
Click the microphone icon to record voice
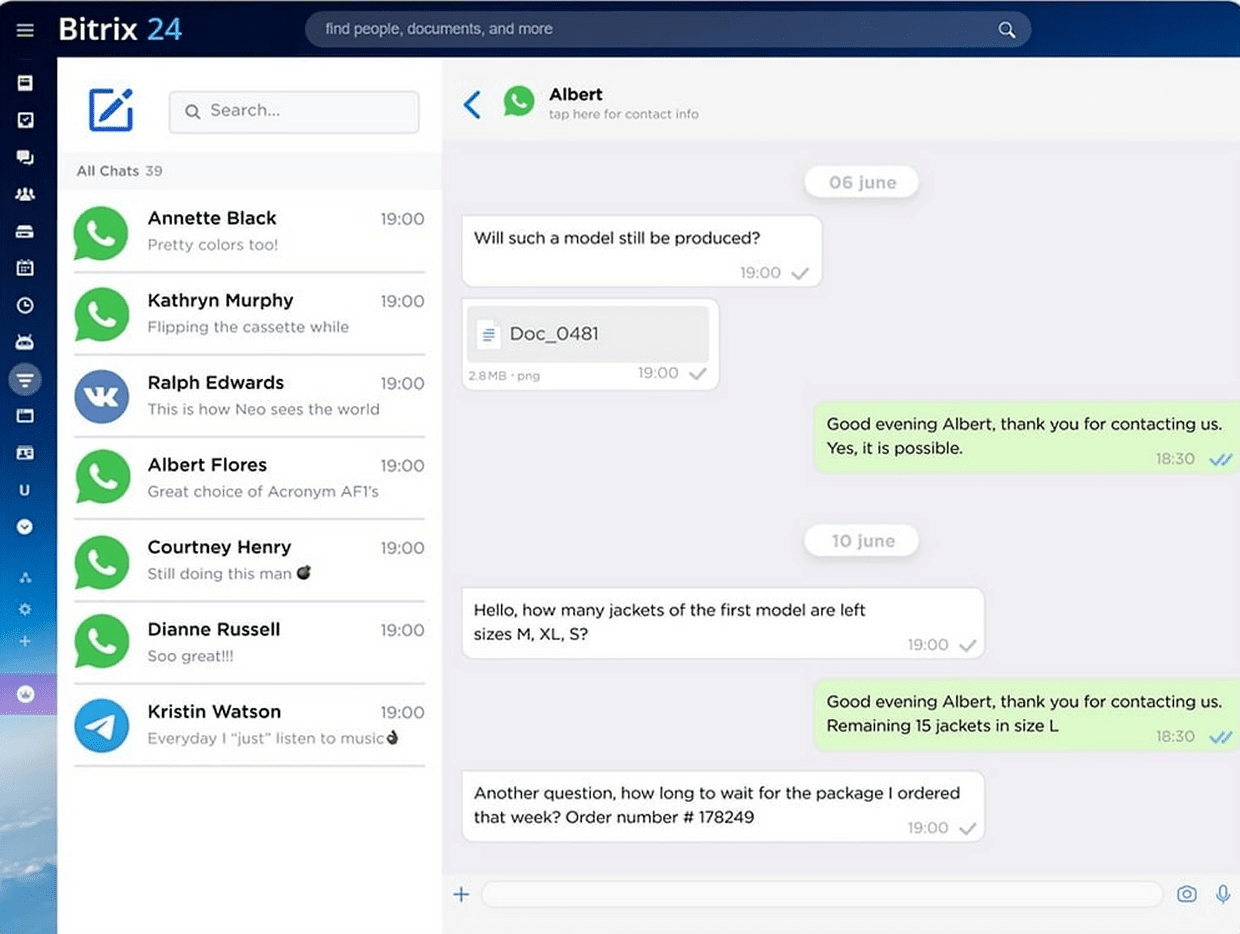click(x=1222, y=894)
